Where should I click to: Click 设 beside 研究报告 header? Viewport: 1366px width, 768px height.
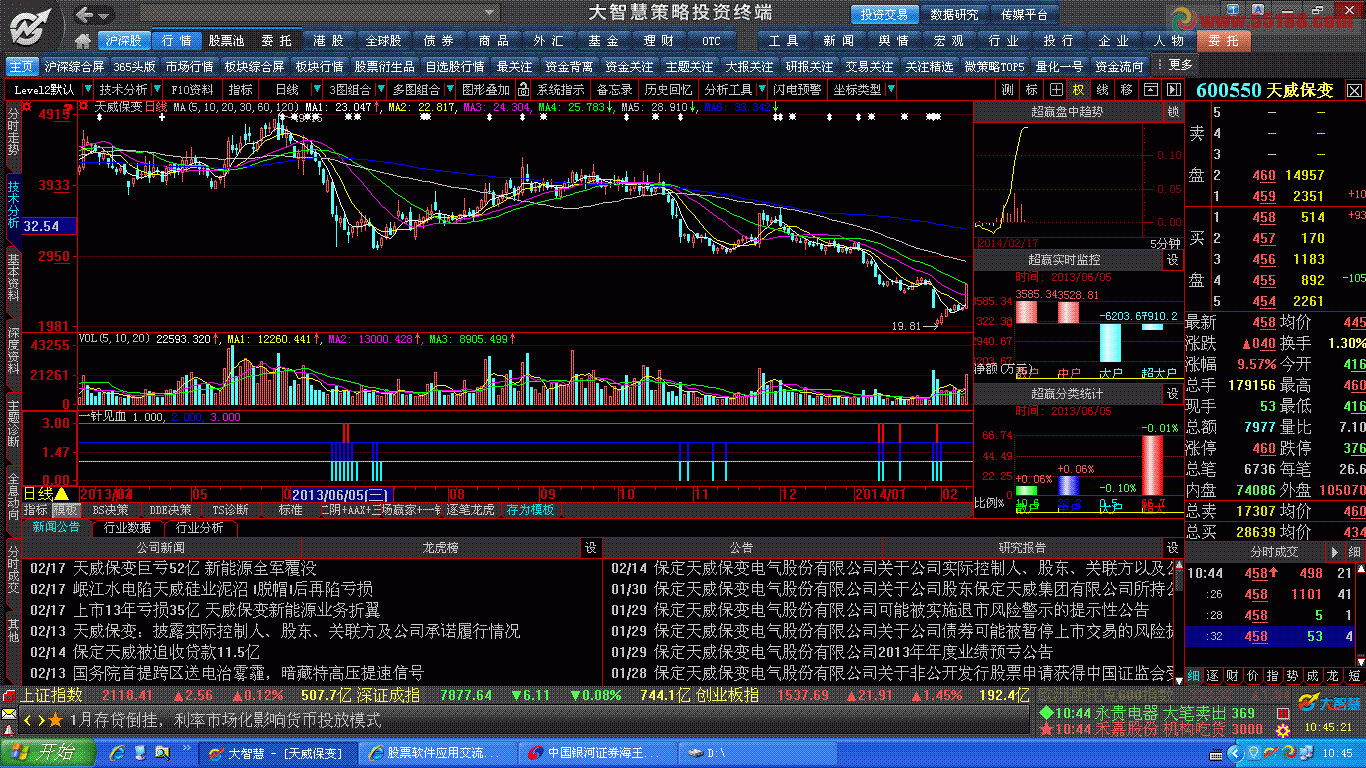coord(1172,547)
